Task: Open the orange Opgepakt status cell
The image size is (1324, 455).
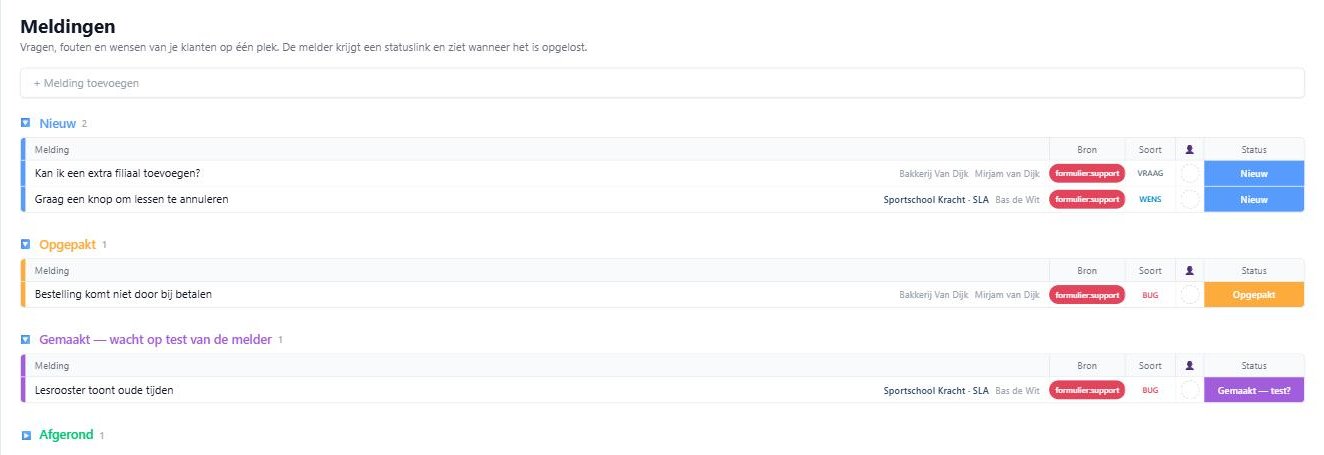Action: point(1254,294)
